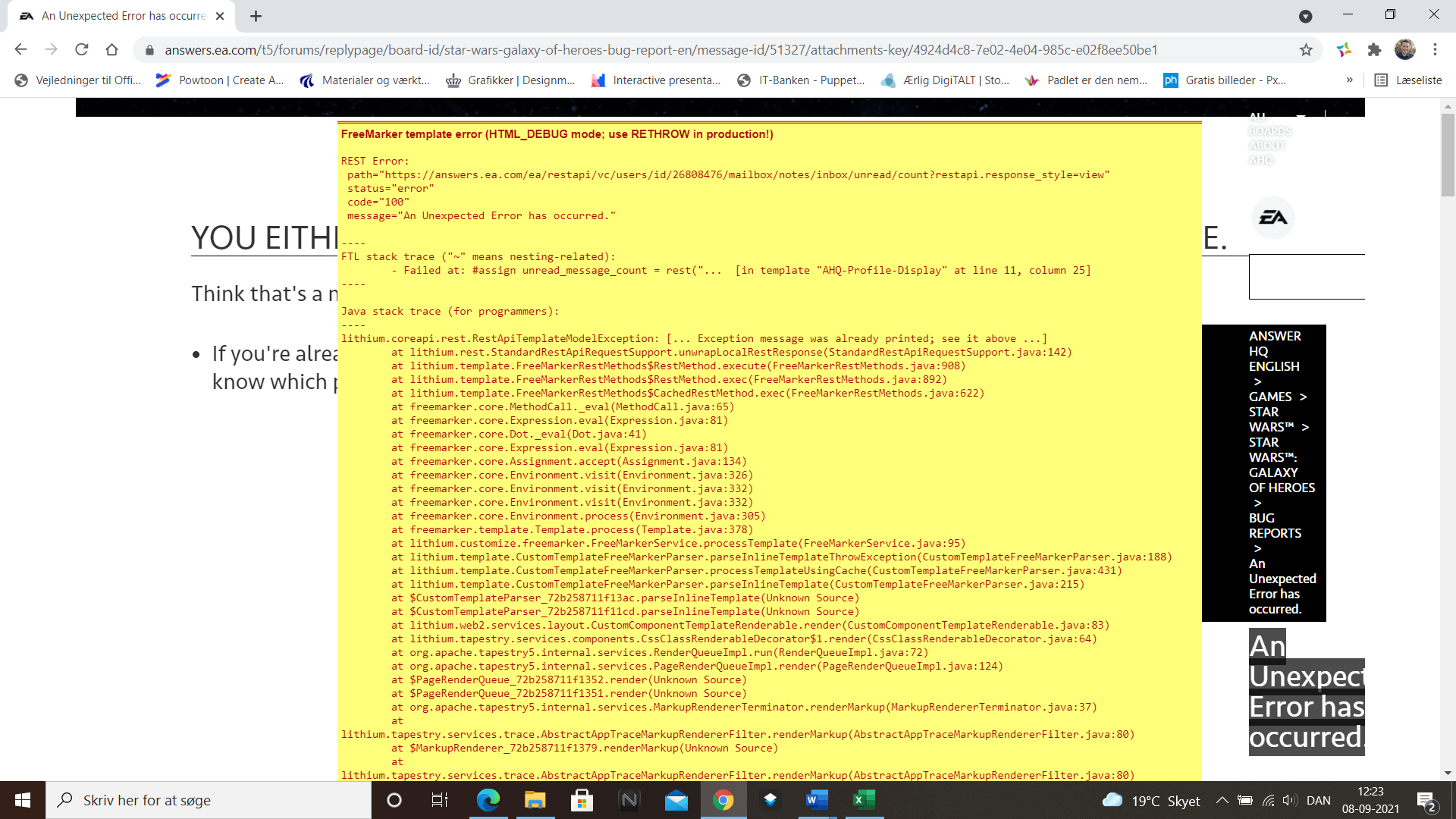
Task: Open the taskbar clock and date
Action: 1370,800
